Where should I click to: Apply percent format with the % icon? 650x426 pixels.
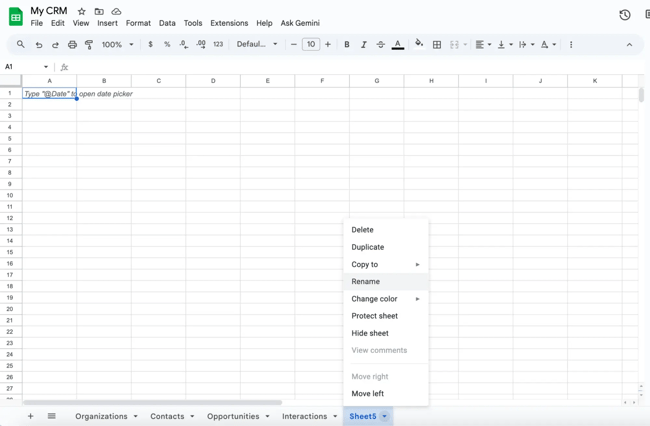click(167, 44)
